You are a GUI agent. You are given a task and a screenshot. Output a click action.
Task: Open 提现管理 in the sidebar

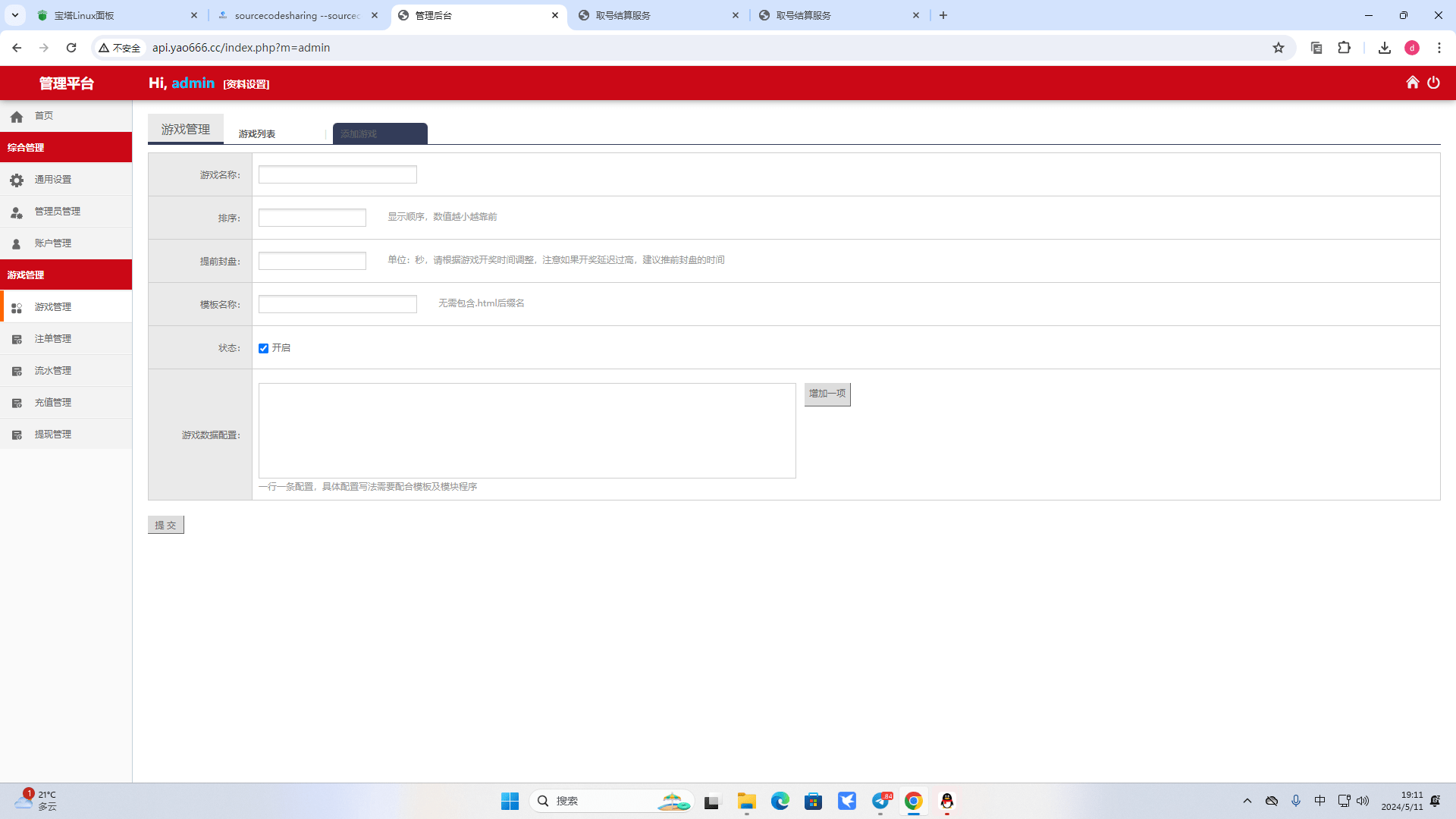[x=52, y=435]
